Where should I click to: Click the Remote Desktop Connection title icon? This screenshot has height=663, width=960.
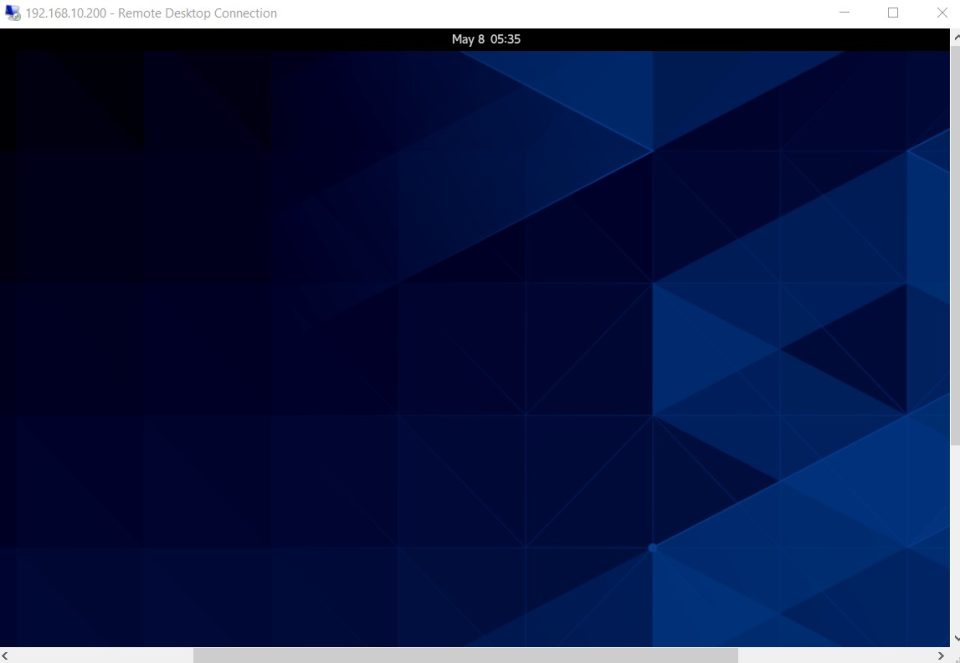click(x=13, y=13)
